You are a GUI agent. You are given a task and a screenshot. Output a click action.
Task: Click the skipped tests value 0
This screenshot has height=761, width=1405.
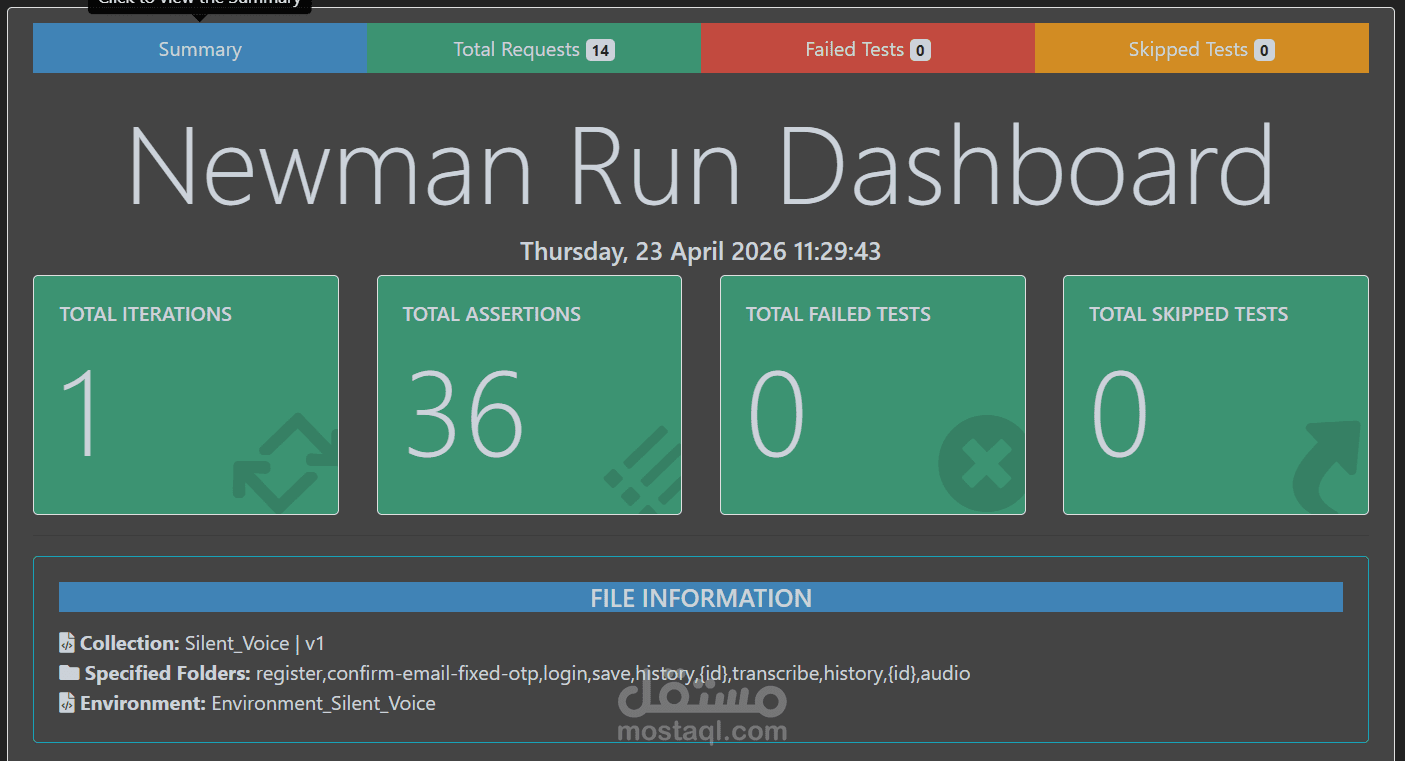coord(1119,414)
